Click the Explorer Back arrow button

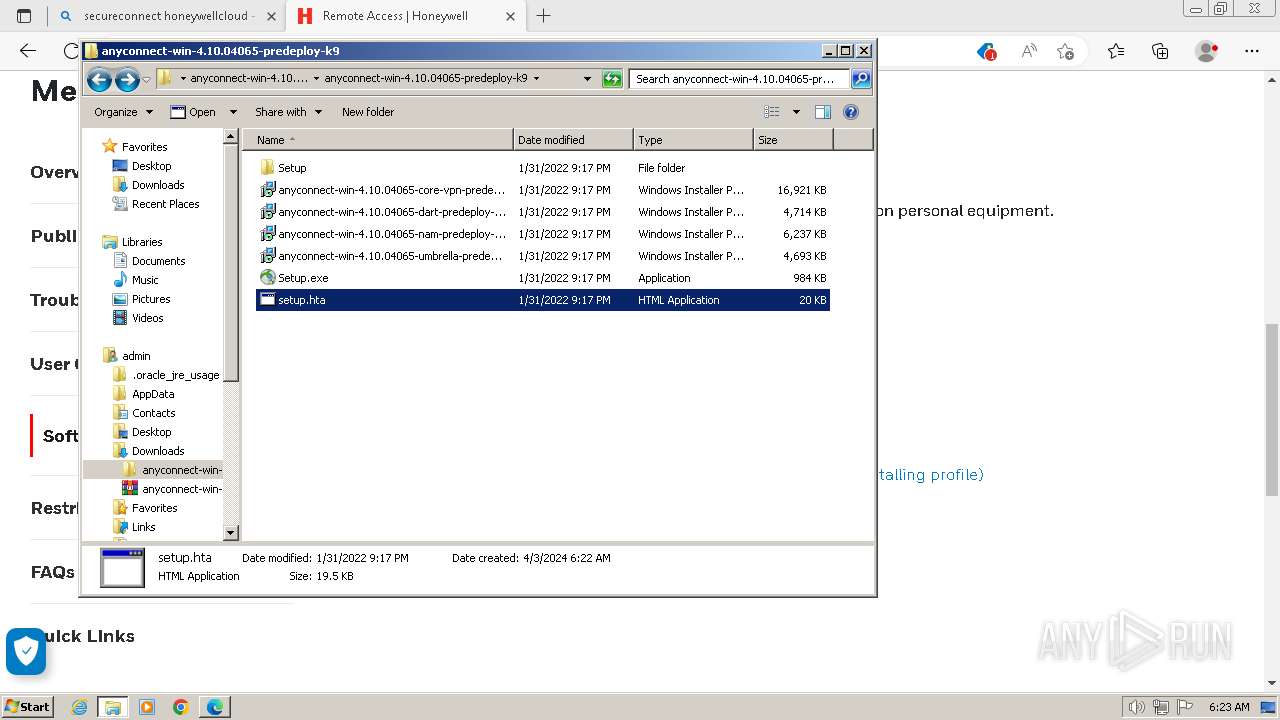[x=99, y=79]
